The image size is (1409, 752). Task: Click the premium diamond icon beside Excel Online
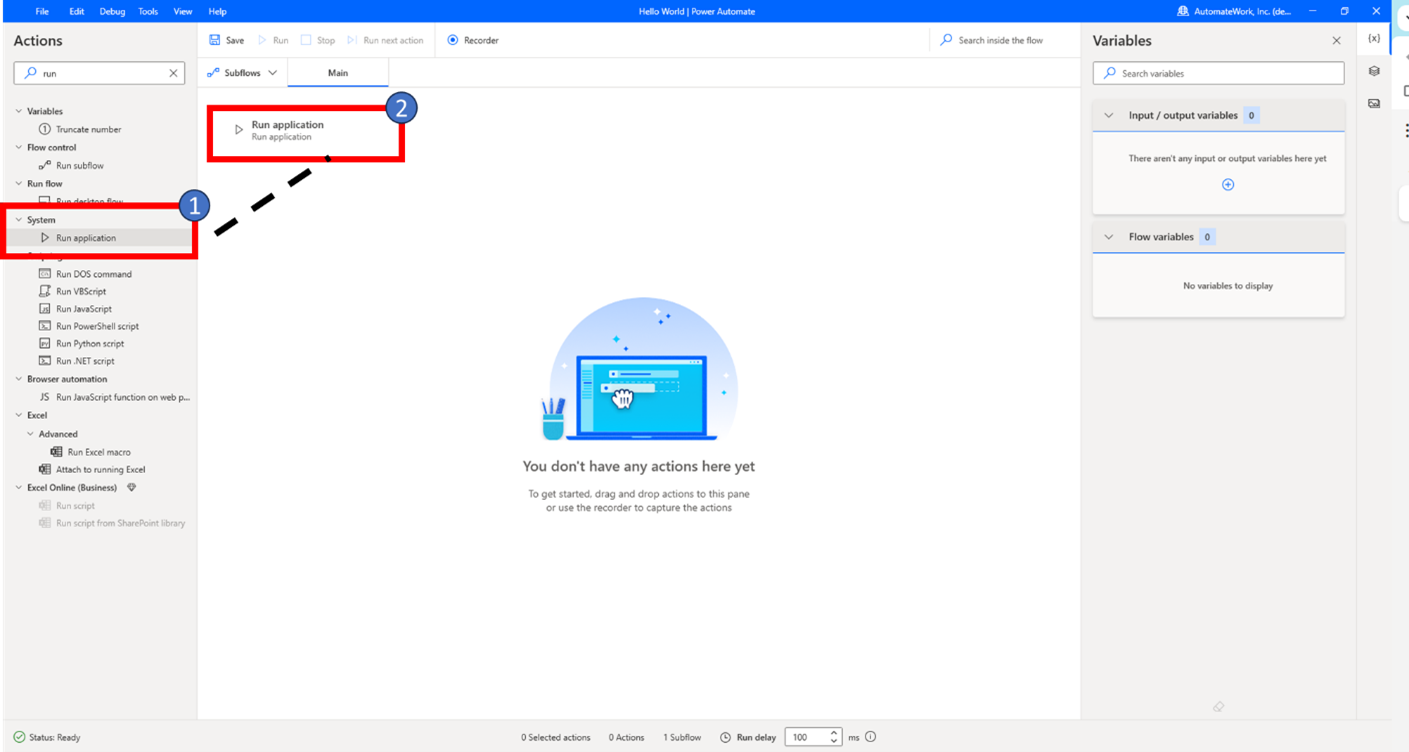131,487
